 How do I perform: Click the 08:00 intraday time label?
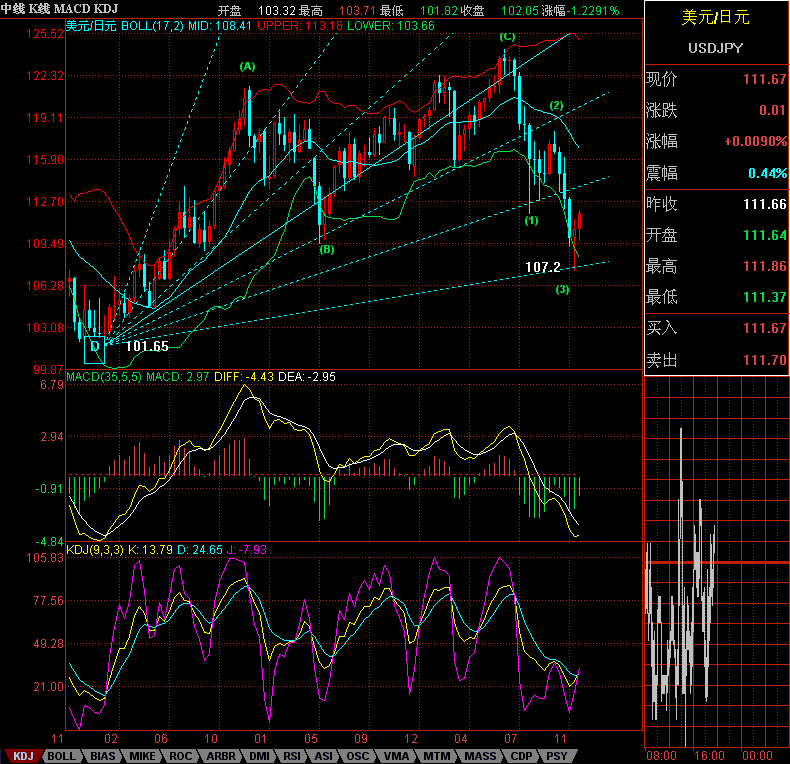[x=661, y=755]
